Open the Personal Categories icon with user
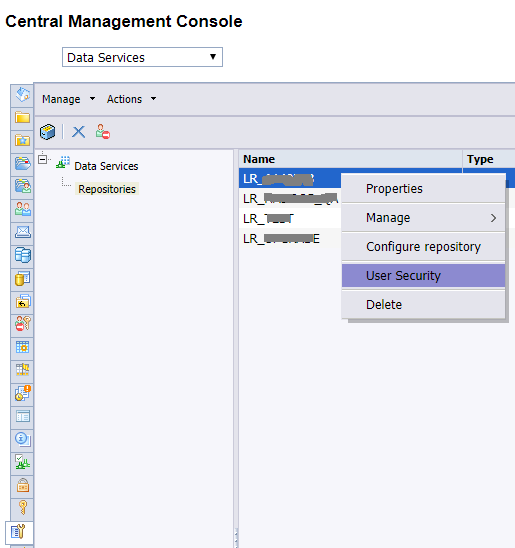 point(22,186)
